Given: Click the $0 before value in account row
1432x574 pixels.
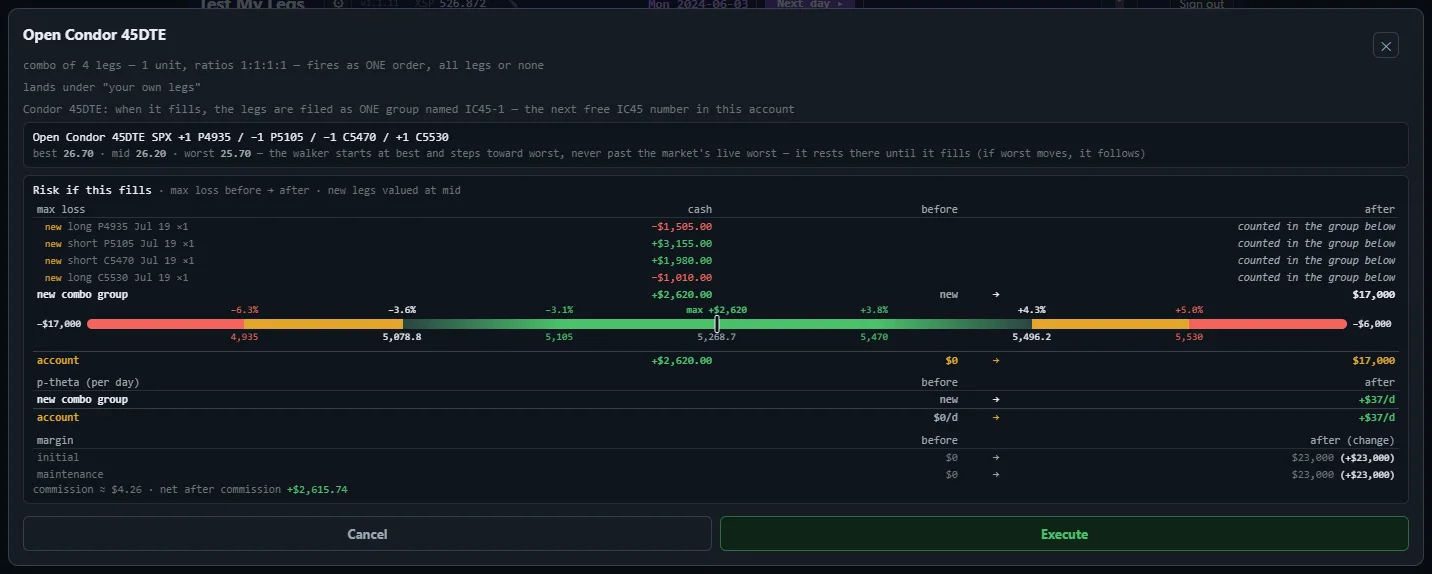Looking at the screenshot, I should point(951,360).
